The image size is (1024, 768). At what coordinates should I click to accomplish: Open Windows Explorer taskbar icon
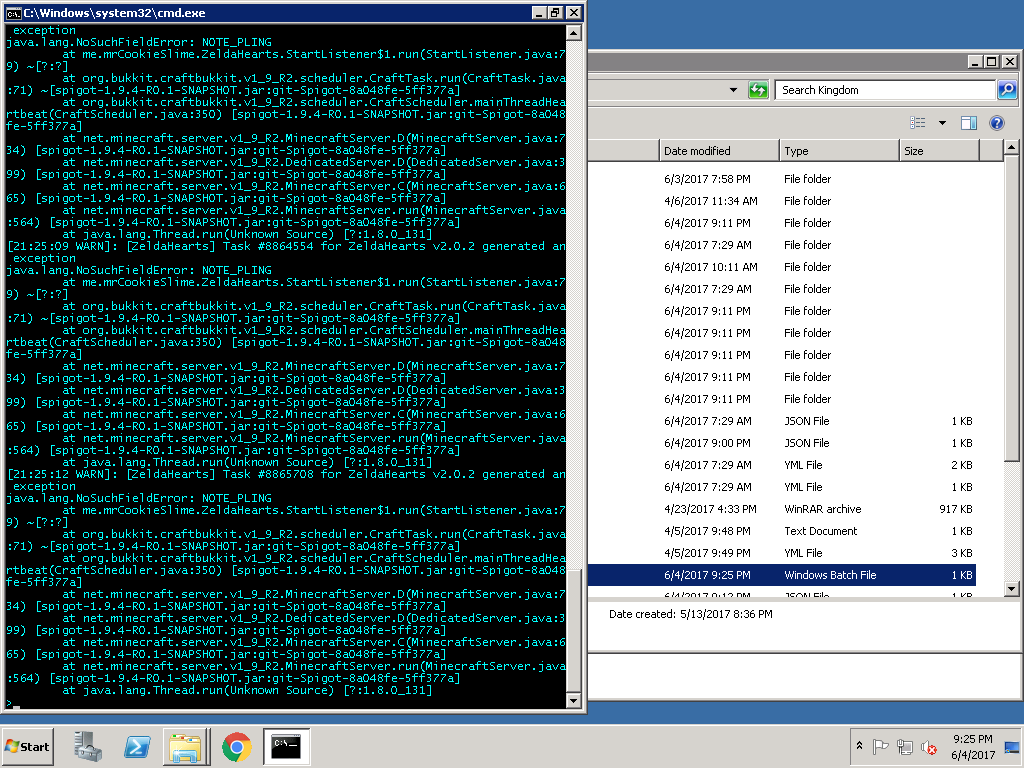[x=186, y=746]
